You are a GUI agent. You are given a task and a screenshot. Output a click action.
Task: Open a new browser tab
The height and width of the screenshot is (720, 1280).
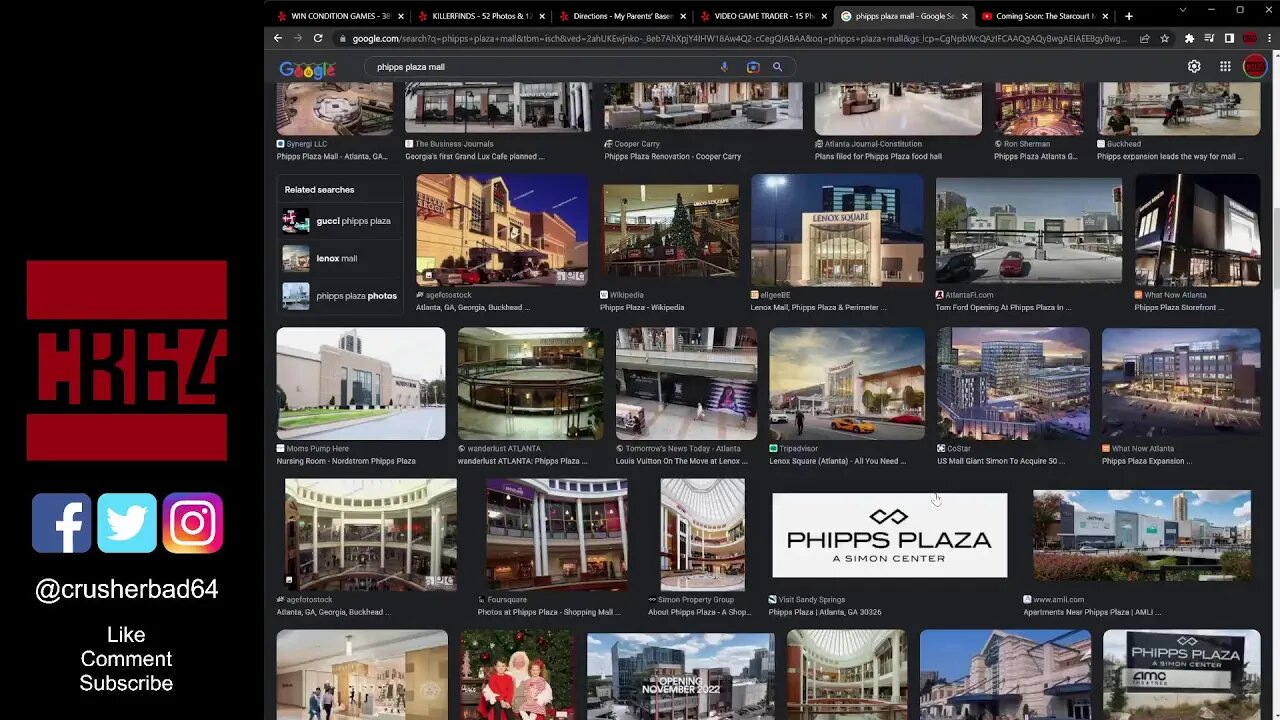coord(1129,16)
